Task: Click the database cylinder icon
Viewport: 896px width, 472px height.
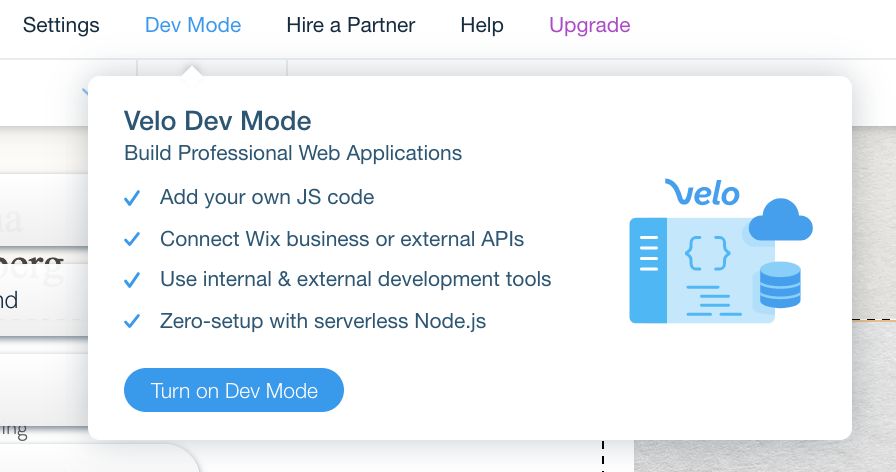Action: point(780,284)
